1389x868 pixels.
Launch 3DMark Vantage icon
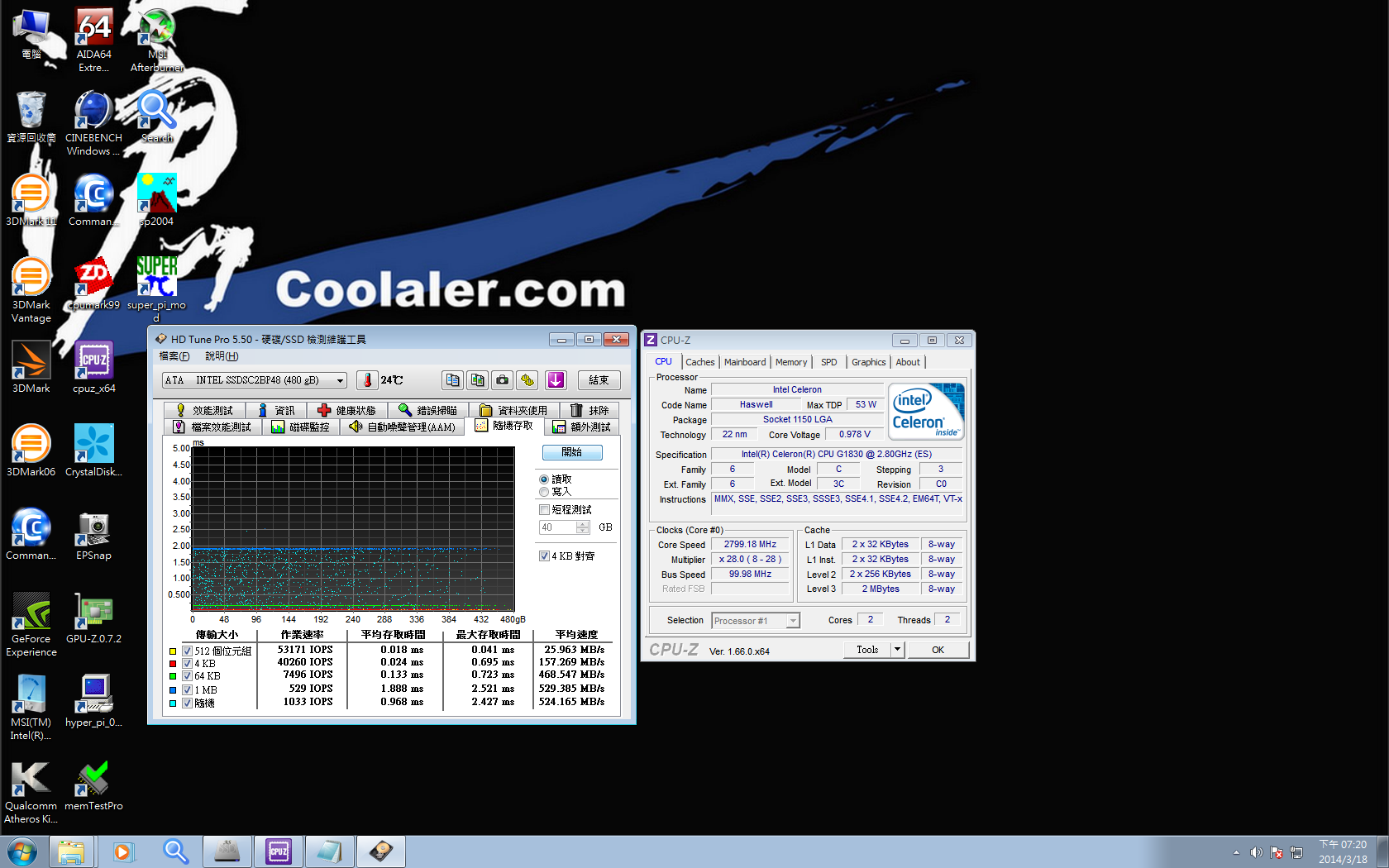pos(31,290)
